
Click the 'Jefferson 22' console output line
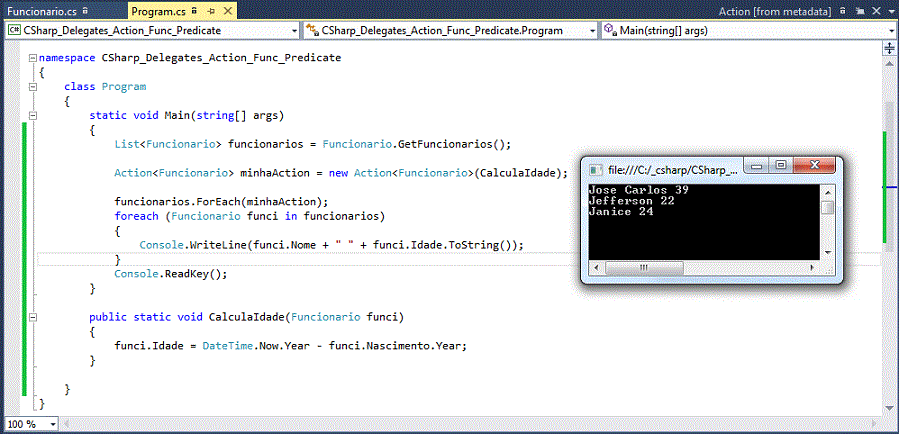coord(632,201)
